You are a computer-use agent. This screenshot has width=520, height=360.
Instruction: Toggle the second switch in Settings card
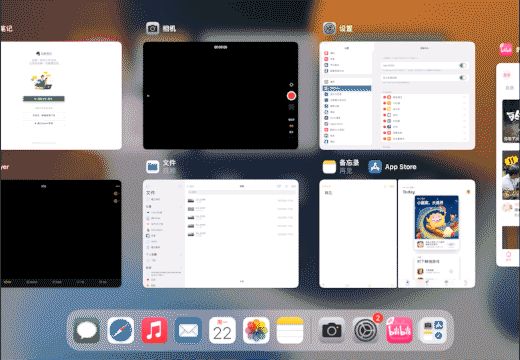pyautogui.click(x=463, y=78)
